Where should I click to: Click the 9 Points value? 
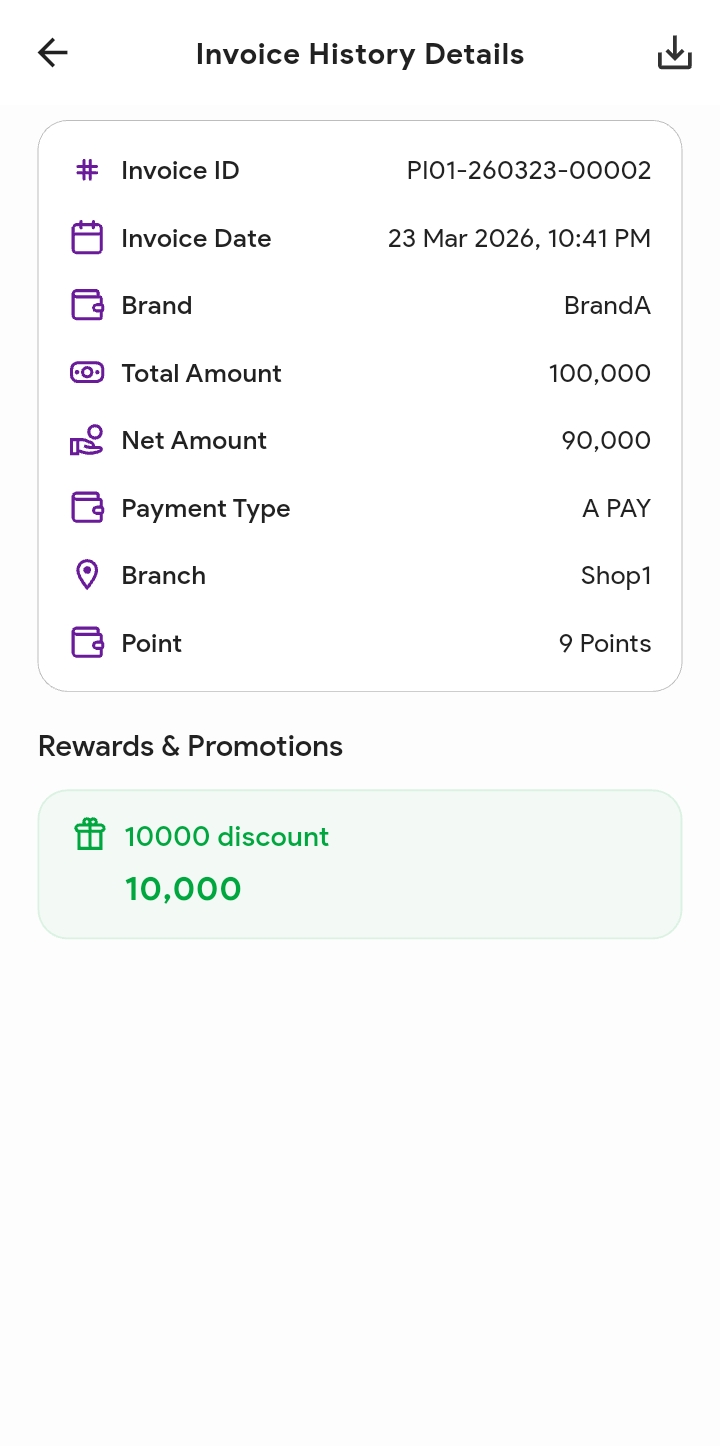click(x=604, y=643)
